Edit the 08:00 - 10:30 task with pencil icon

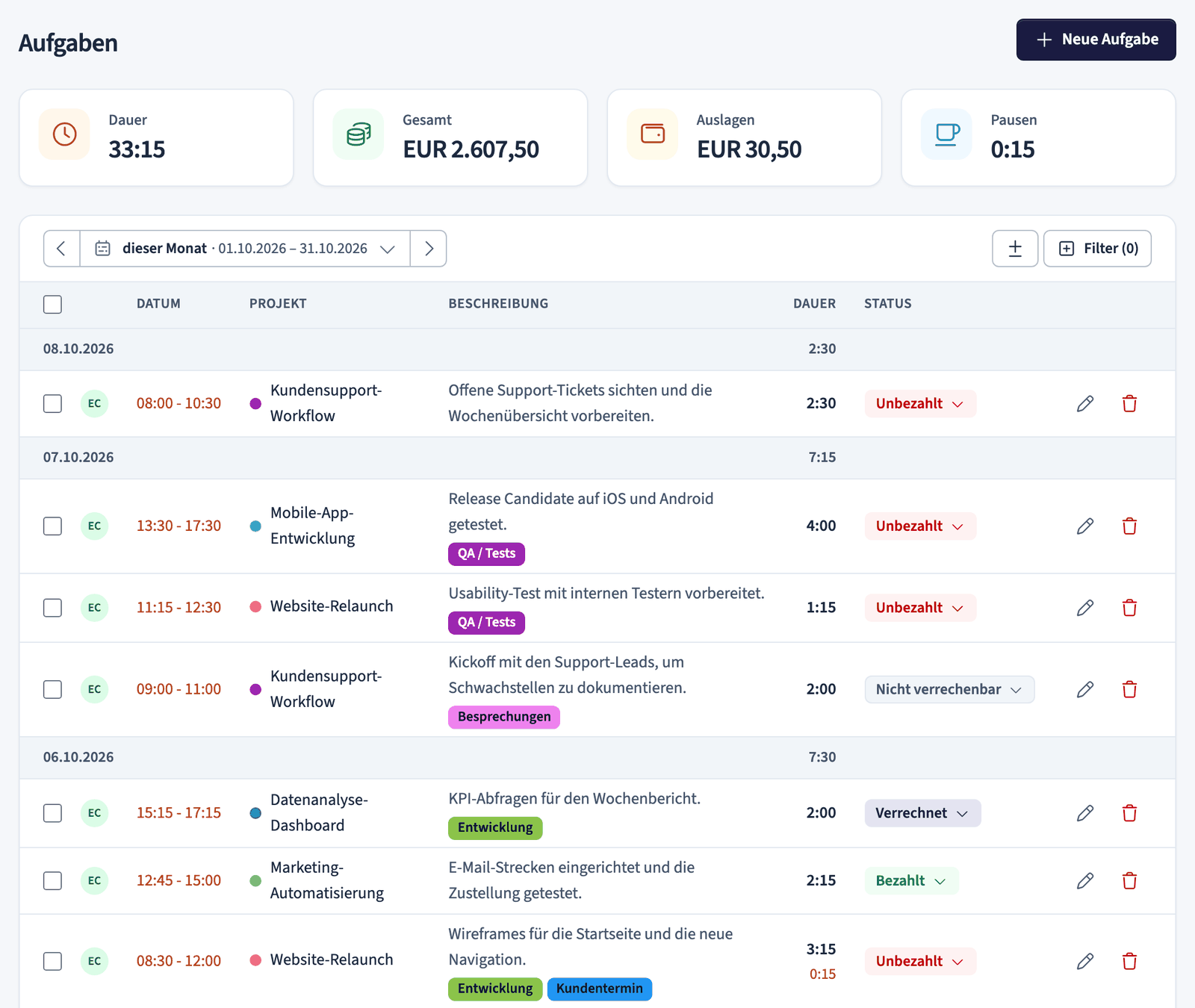coord(1085,404)
